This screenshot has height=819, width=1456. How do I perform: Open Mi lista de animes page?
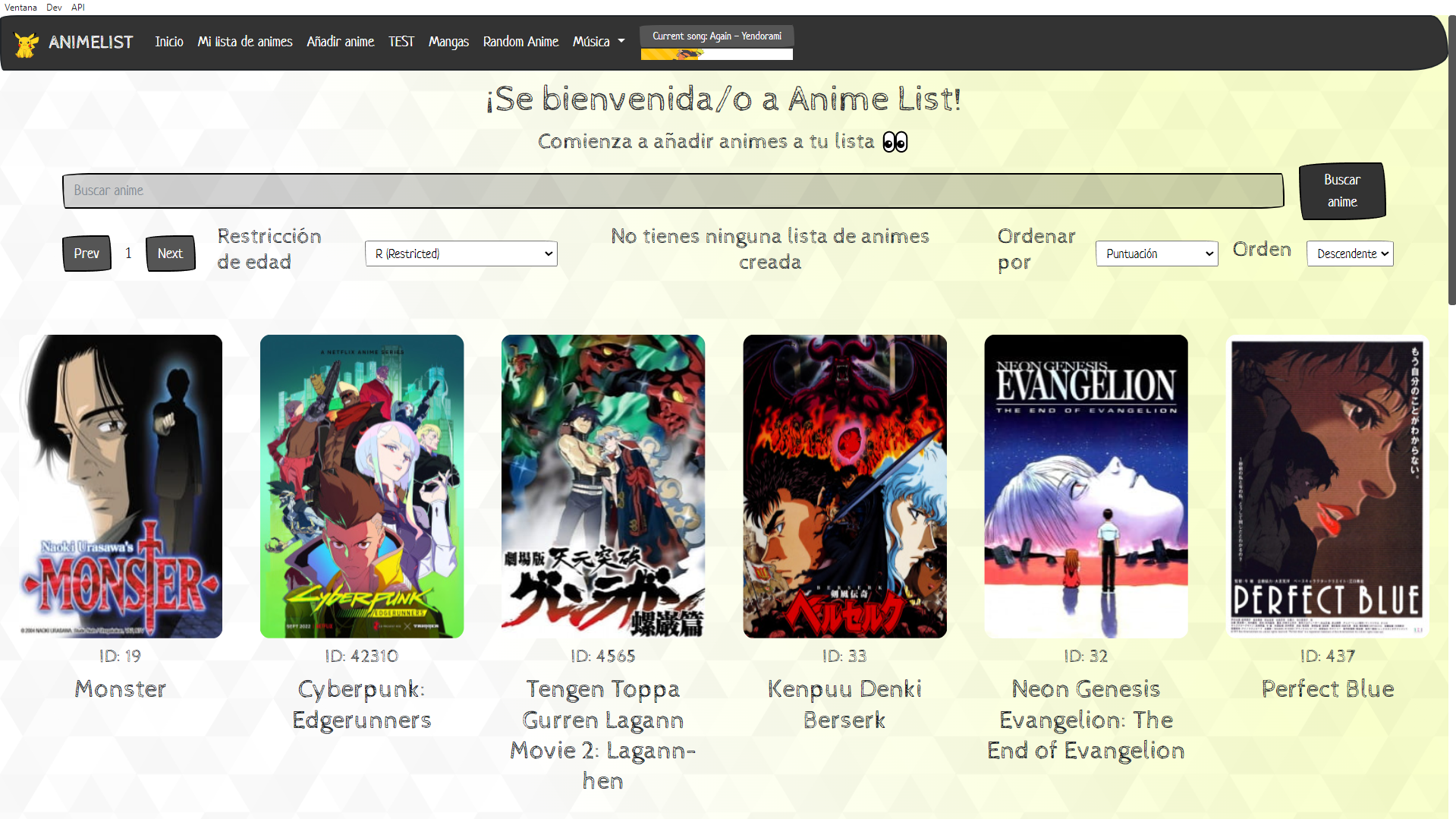click(245, 42)
